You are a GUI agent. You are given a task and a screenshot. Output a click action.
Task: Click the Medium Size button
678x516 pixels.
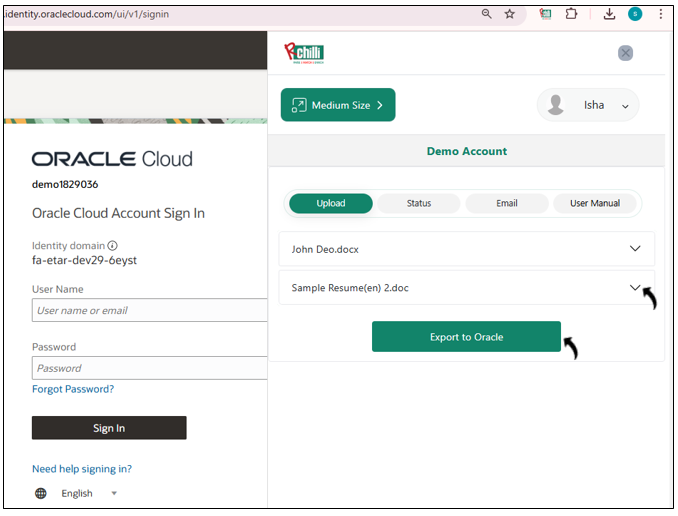point(338,105)
